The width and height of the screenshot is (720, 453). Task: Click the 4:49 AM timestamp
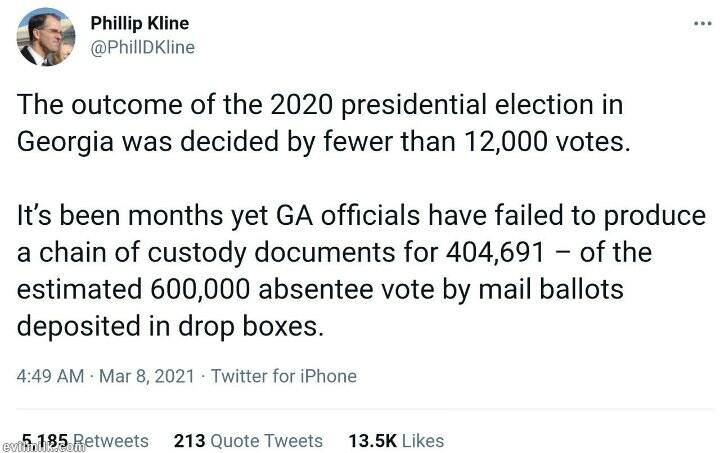(51, 376)
